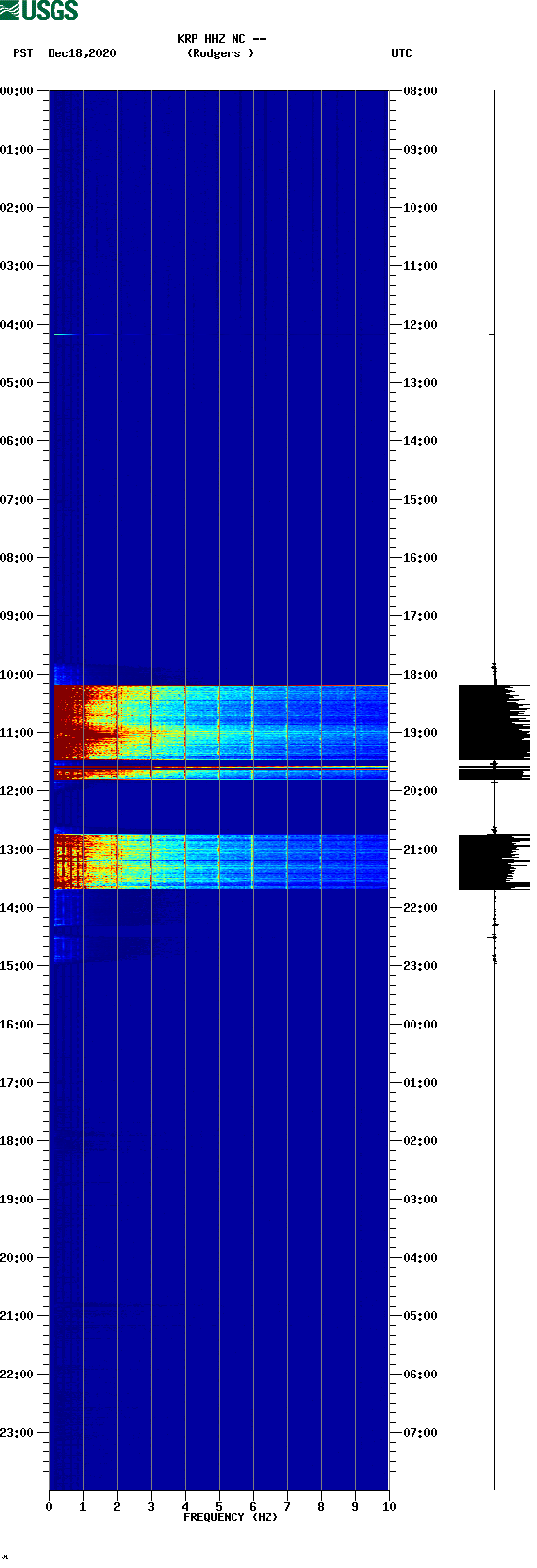
Task: Select the station title 'KRP HHZ NC --'
Action: coord(221,39)
